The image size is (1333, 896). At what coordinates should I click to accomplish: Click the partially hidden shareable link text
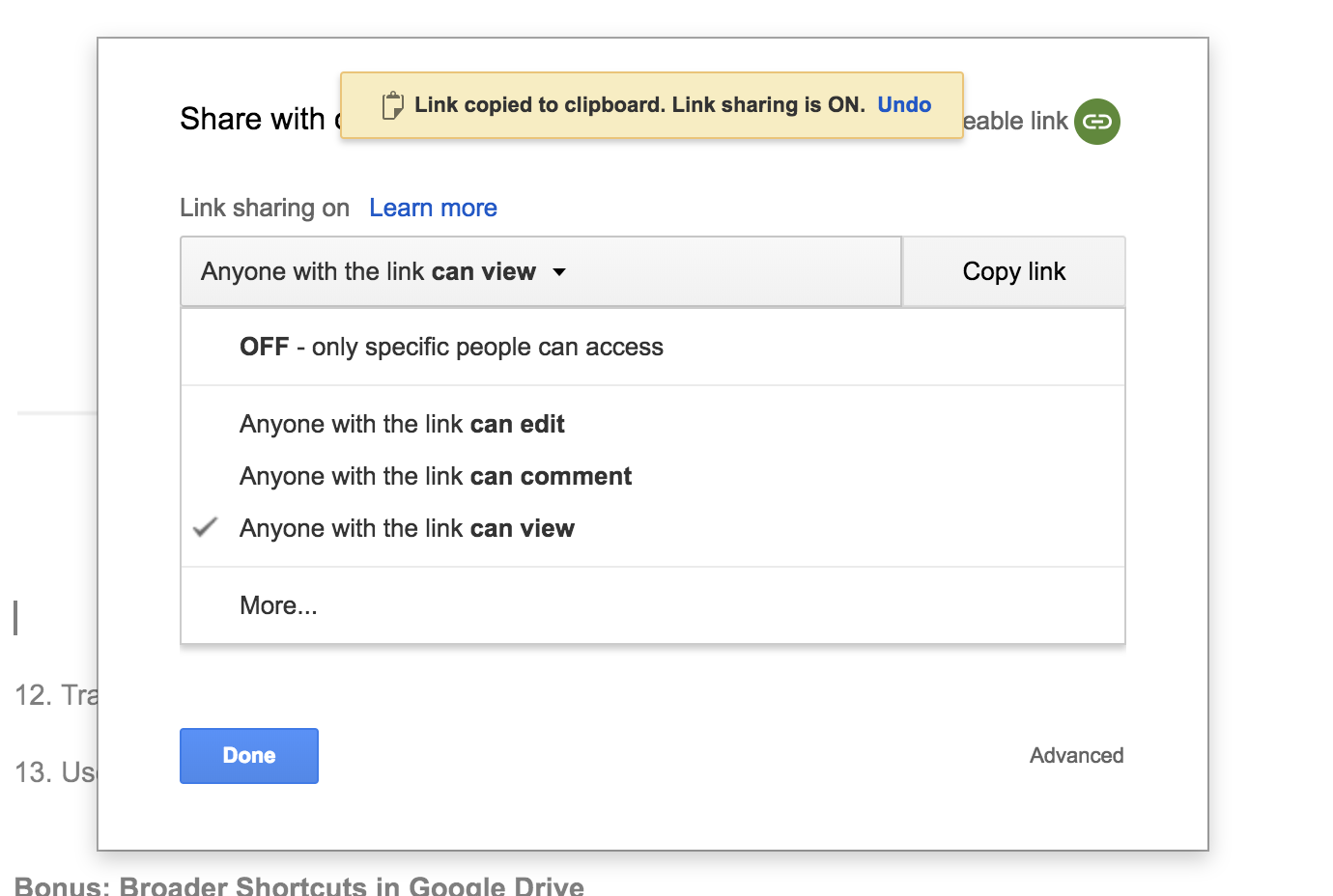coord(1016,122)
